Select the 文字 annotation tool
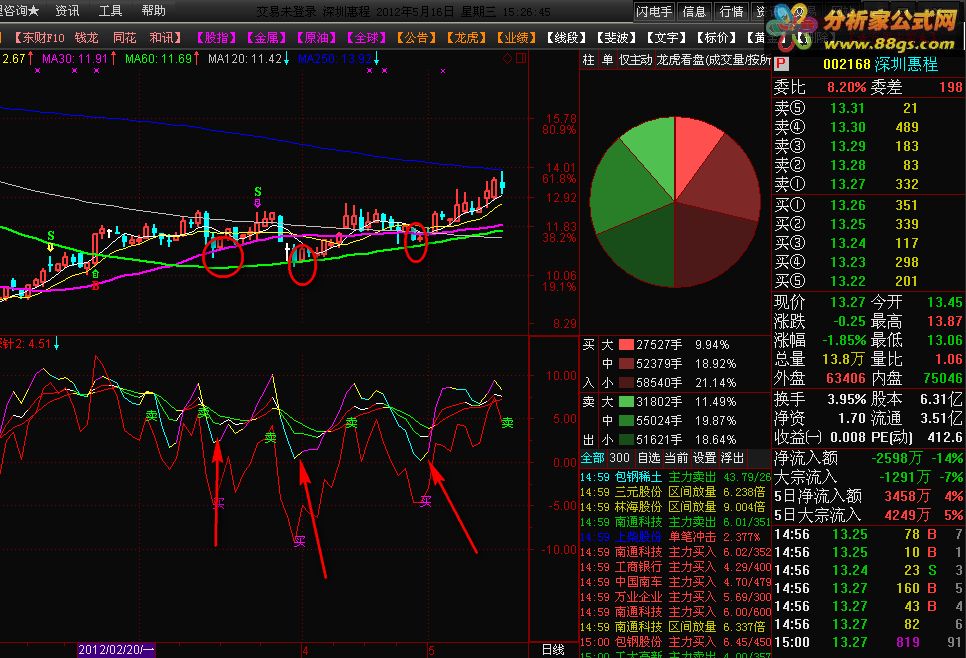Screen dimensions: 966x658 [666, 38]
